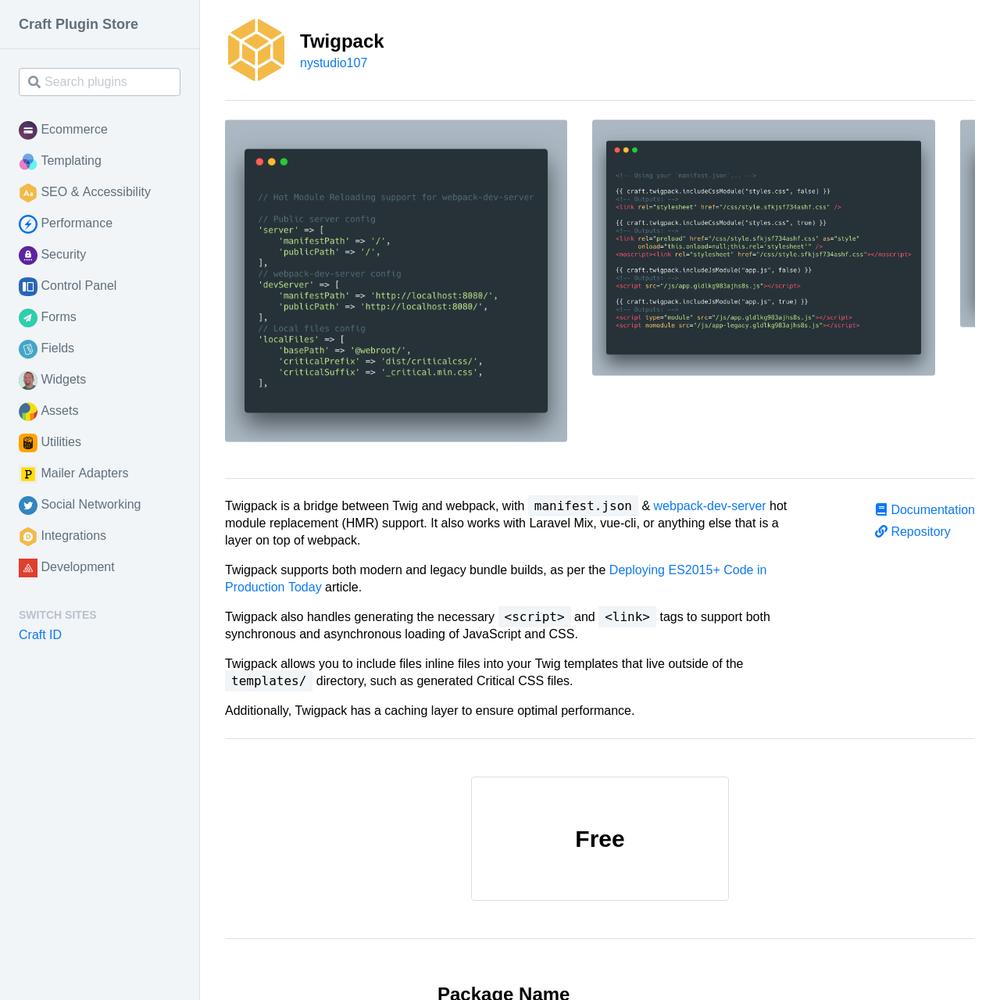Click the Twigpack plugin title
The width and height of the screenshot is (1000, 1000).
(x=342, y=41)
